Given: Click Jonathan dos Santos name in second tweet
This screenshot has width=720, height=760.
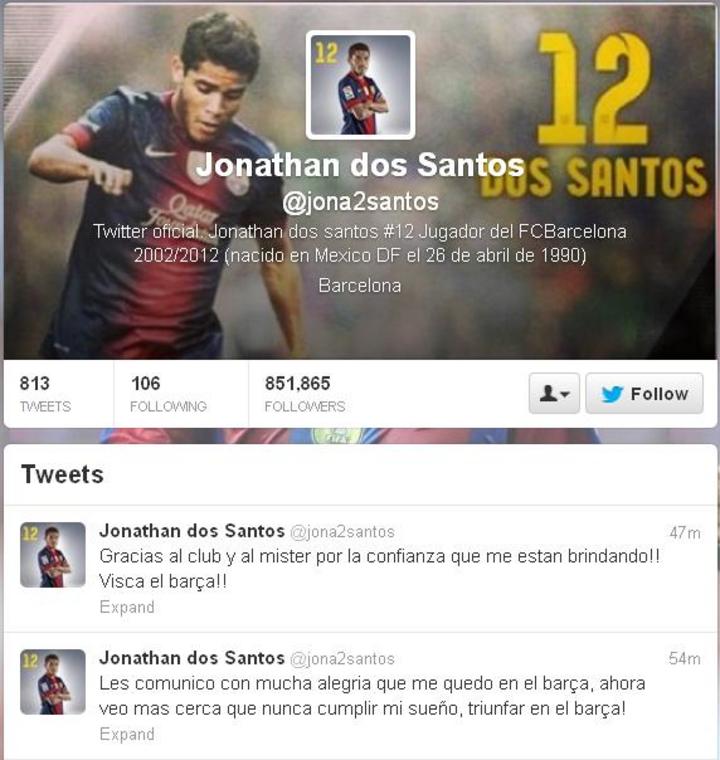Looking at the screenshot, I should (192, 658).
